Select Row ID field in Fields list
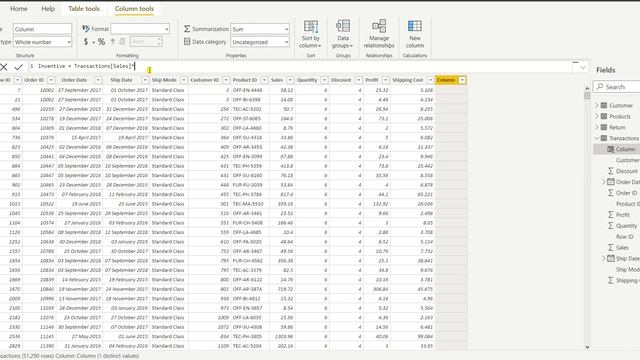Viewport: 640px width, 360px height. [624, 237]
